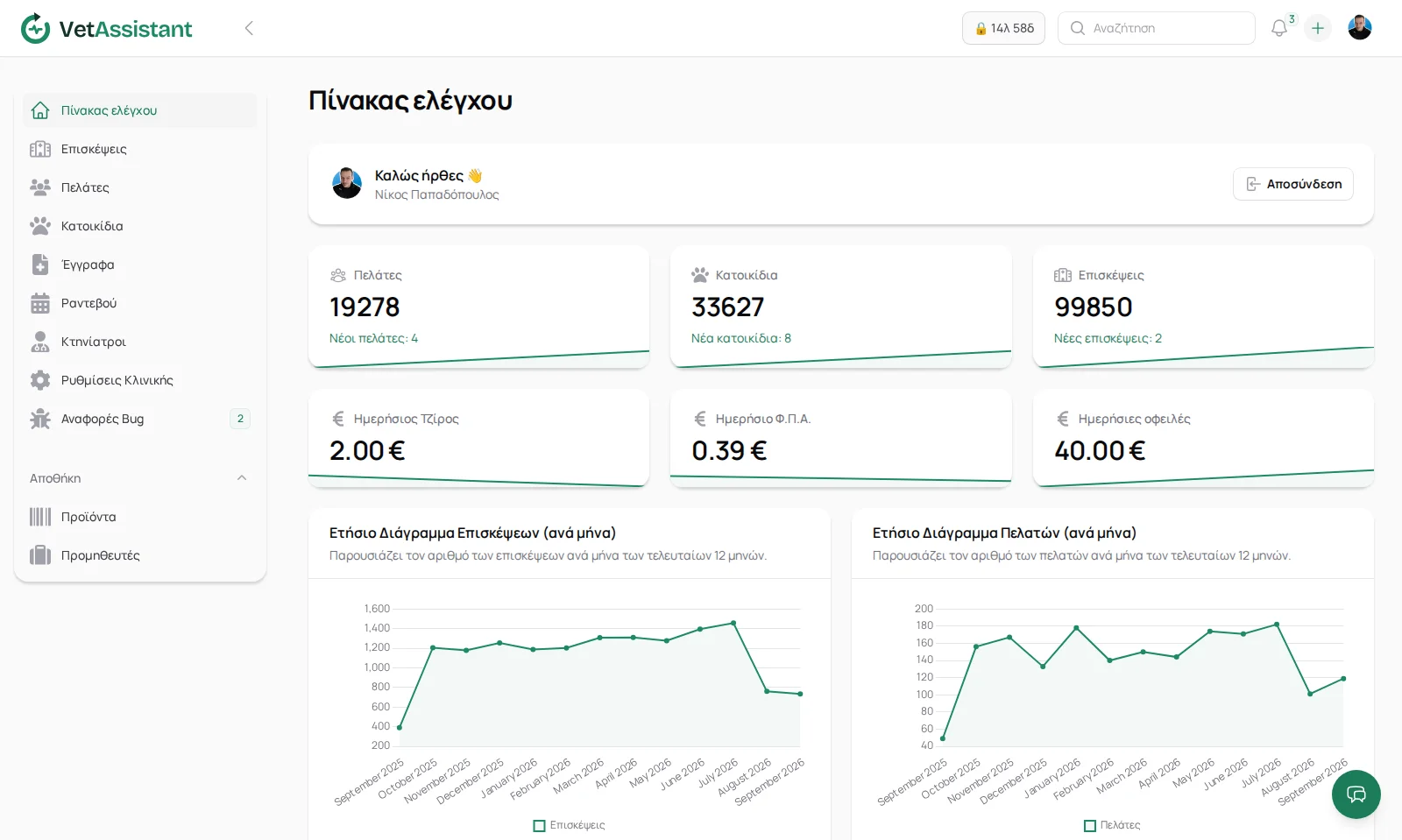The image size is (1402, 840).
Task: Open Πελάτες sidebar item
Action: (x=140, y=187)
